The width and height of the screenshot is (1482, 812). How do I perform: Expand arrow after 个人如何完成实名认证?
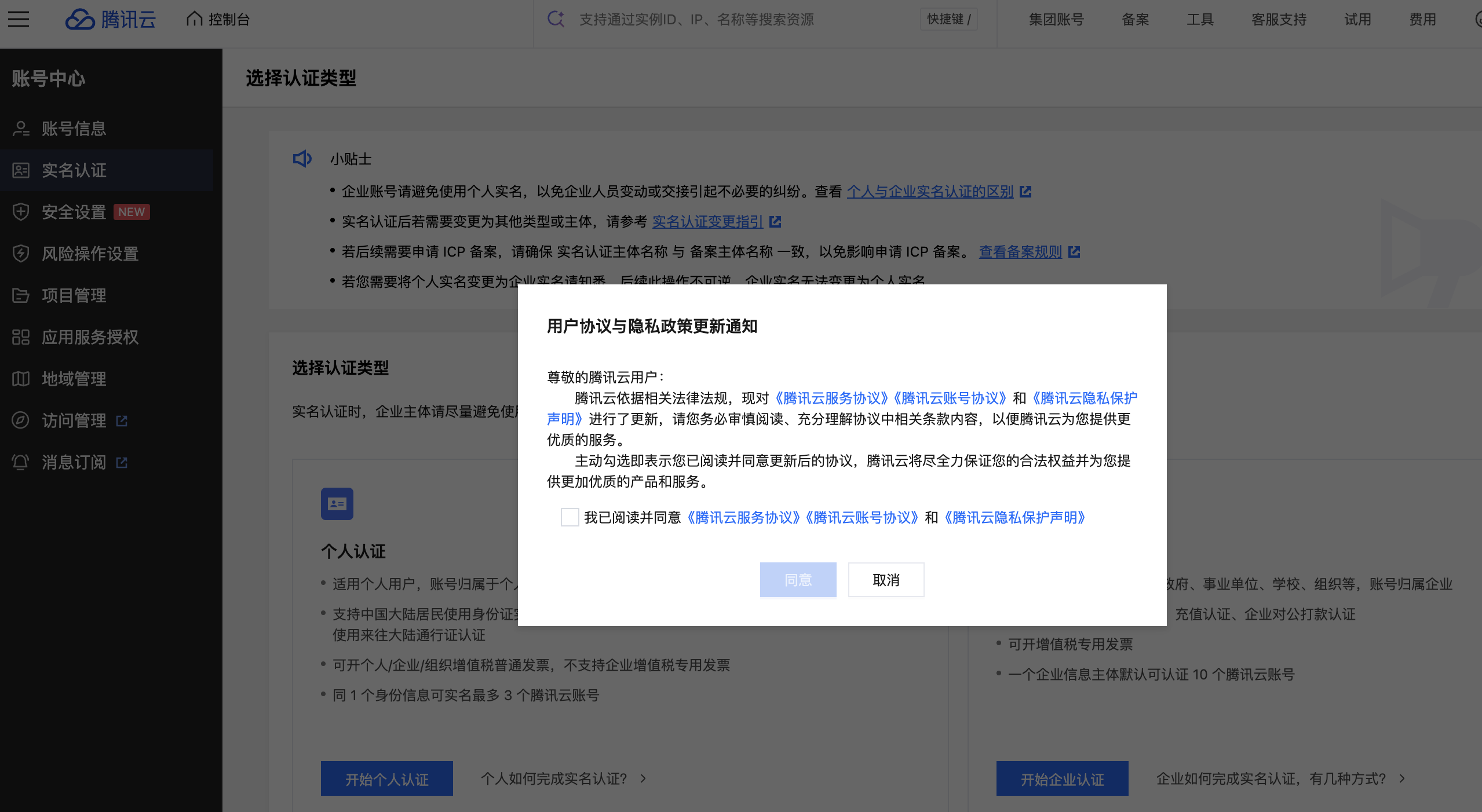[x=643, y=779]
